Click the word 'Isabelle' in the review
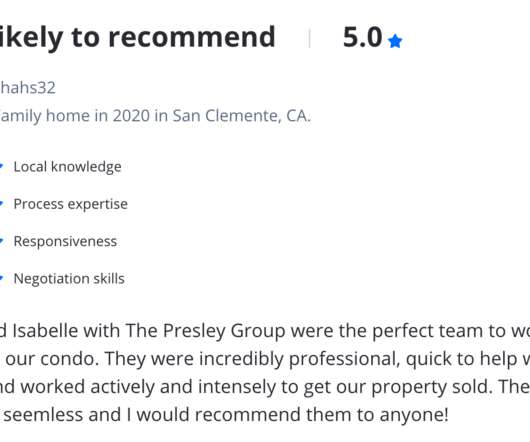 pyautogui.click(x=45, y=331)
